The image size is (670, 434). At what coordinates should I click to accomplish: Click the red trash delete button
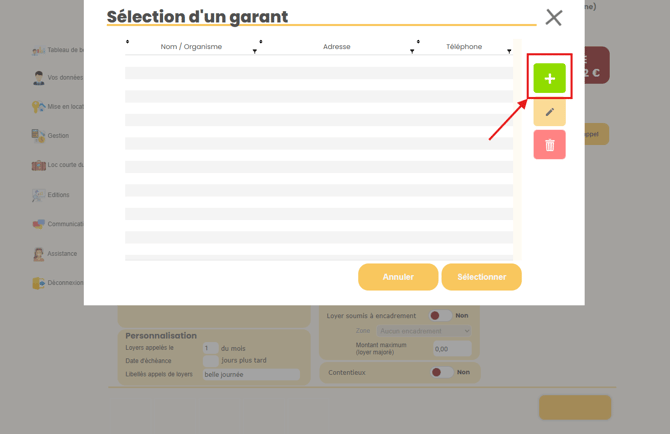point(549,145)
